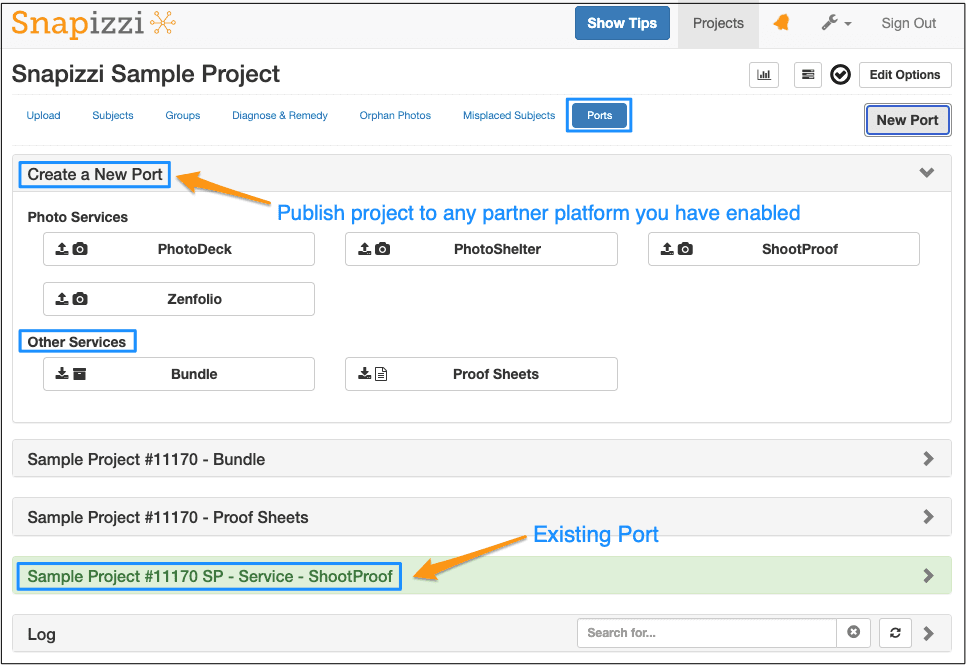Screen dimensions: 966x665
Task: Sign Out of the account
Action: tap(908, 23)
